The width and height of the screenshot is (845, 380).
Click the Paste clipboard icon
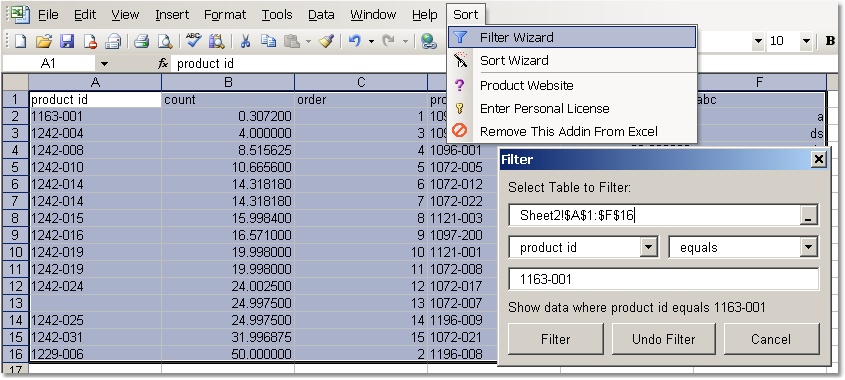[292, 41]
